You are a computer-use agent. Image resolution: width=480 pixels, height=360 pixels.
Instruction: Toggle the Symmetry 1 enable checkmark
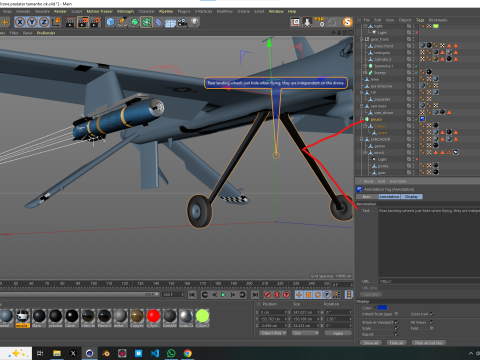(416, 66)
